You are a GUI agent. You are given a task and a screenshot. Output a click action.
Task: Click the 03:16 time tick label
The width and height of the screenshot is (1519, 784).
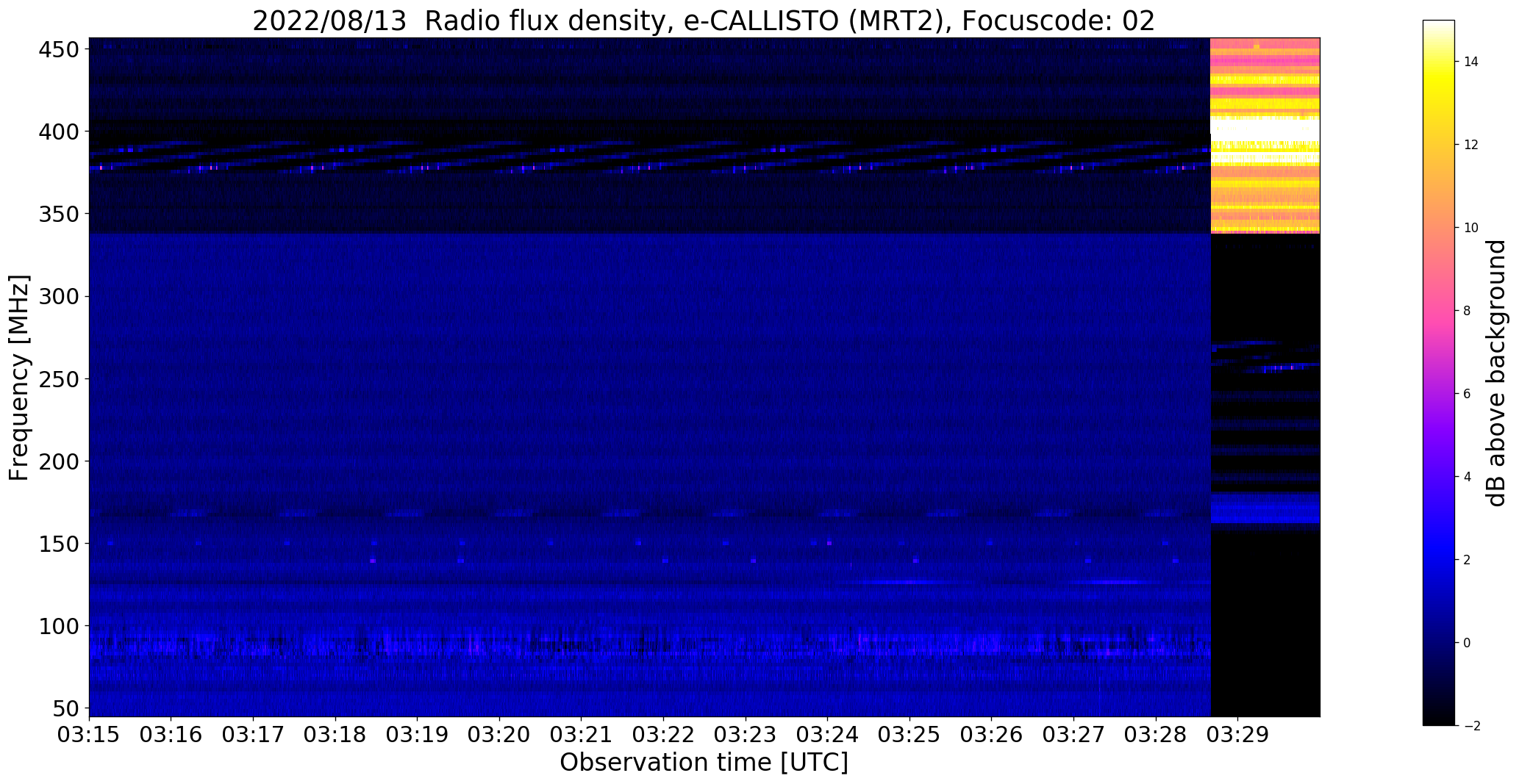(x=171, y=734)
